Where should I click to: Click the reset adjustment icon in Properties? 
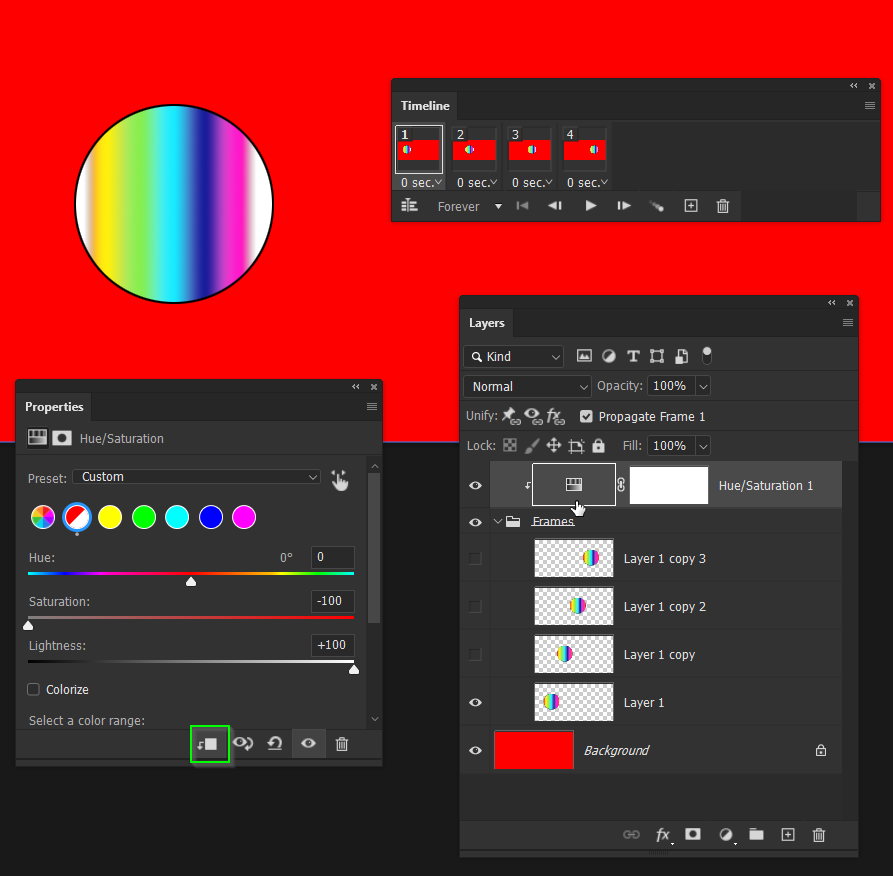pyautogui.click(x=275, y=744)
